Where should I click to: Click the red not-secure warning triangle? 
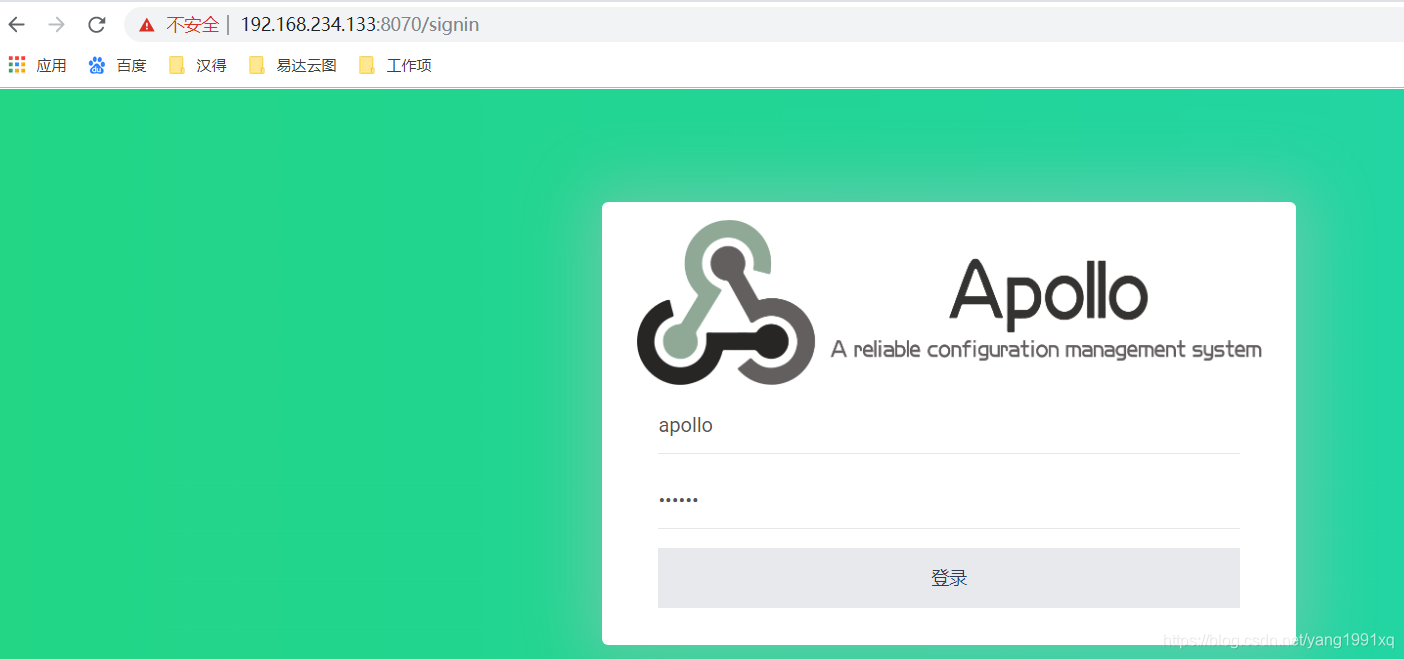pyautogui.click(x=147, y=25)
